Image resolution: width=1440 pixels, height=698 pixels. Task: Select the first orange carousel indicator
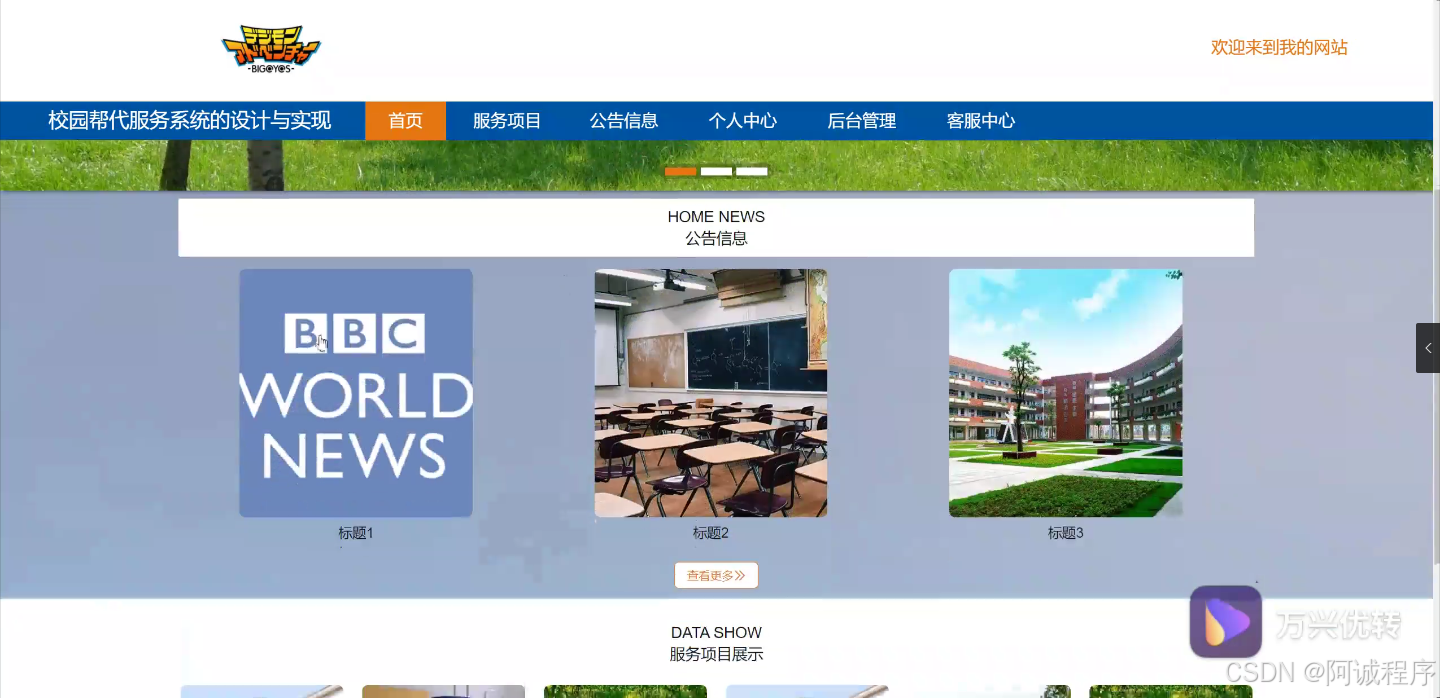(681, 172)
